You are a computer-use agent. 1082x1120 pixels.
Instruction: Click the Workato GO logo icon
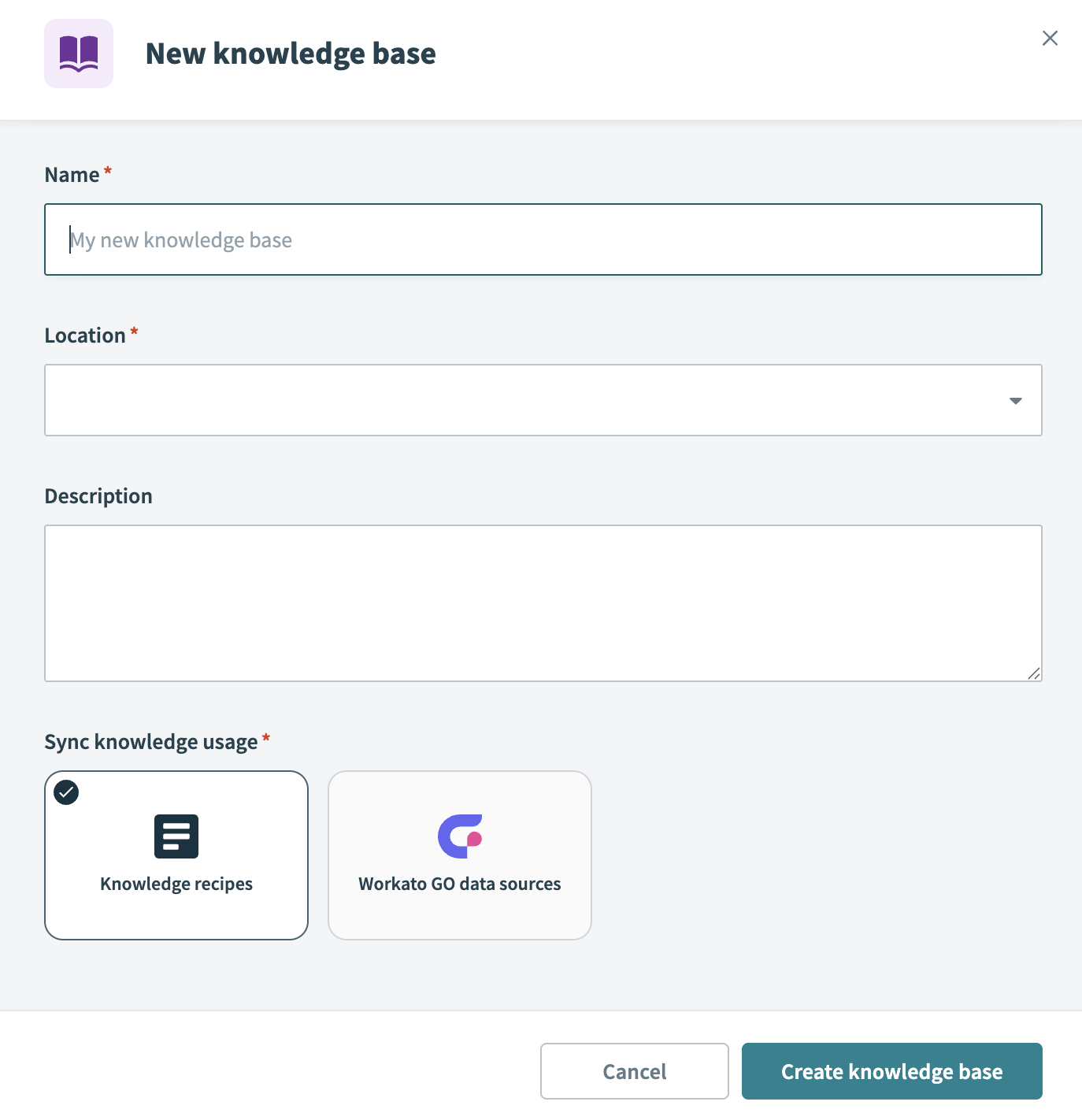(x=460, y=836)
